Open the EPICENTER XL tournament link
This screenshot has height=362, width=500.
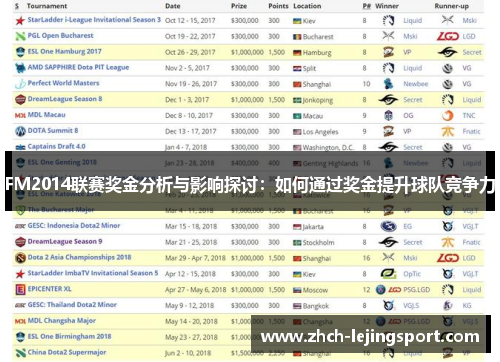tap(49, 289)
